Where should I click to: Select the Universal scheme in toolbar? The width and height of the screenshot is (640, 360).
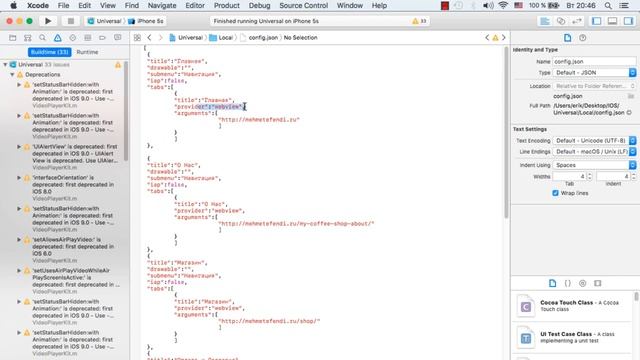tap(105, 21)
